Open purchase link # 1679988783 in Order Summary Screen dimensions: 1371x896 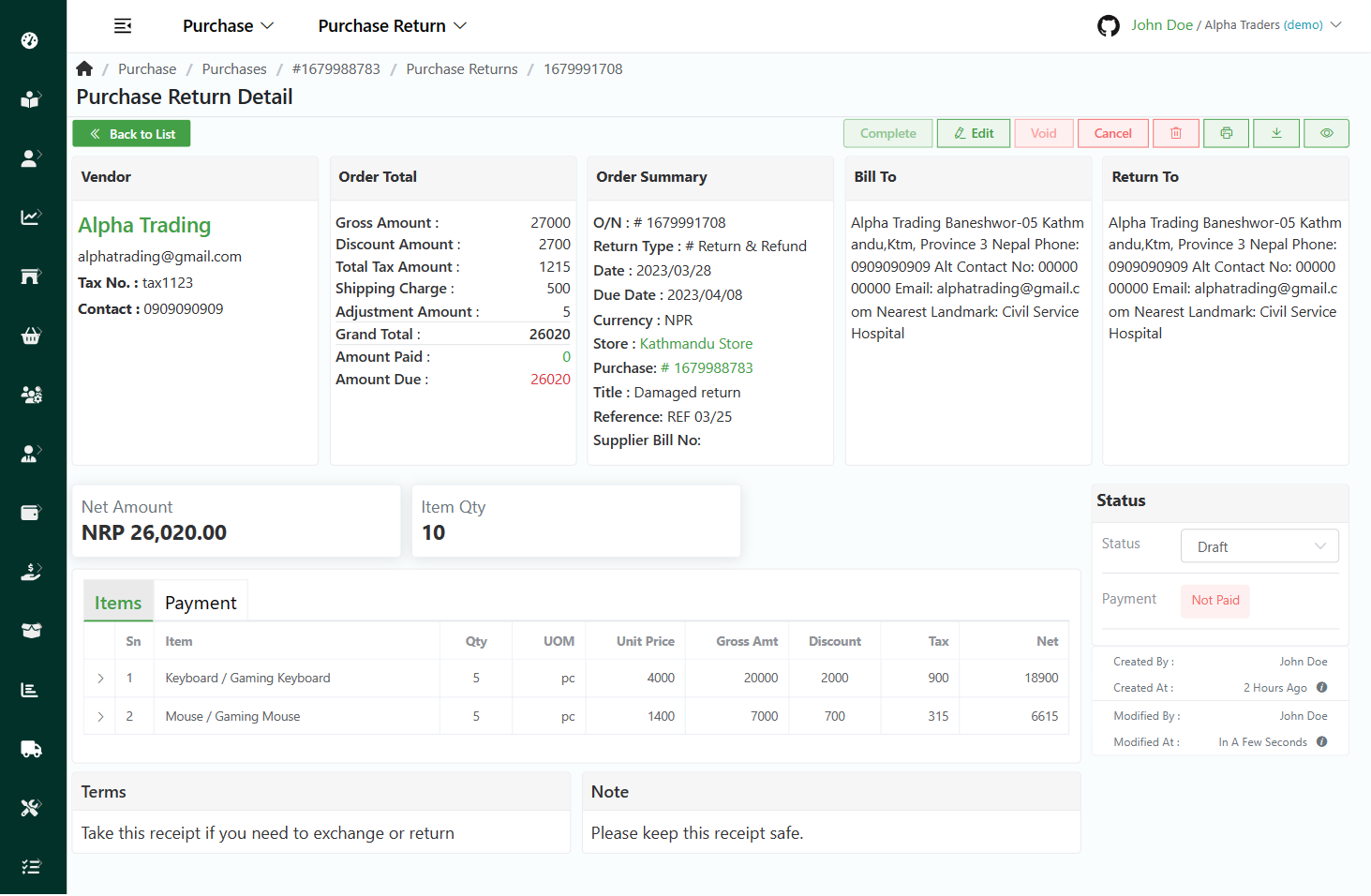pyautogui.click(x=707, y=367)
